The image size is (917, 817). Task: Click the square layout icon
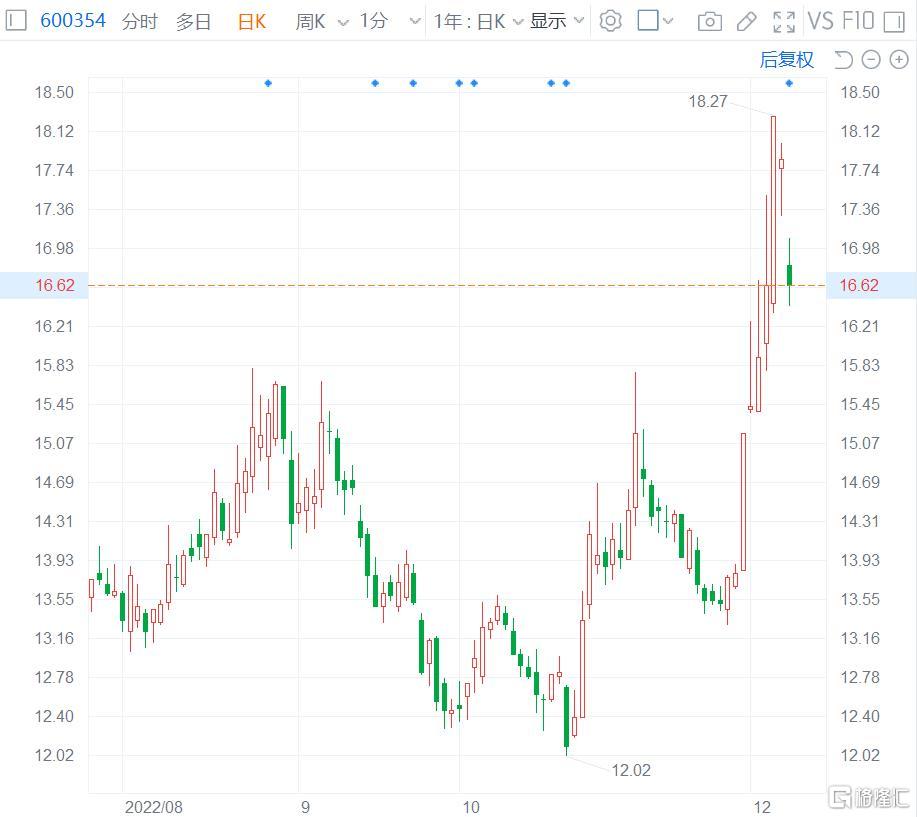648,20
